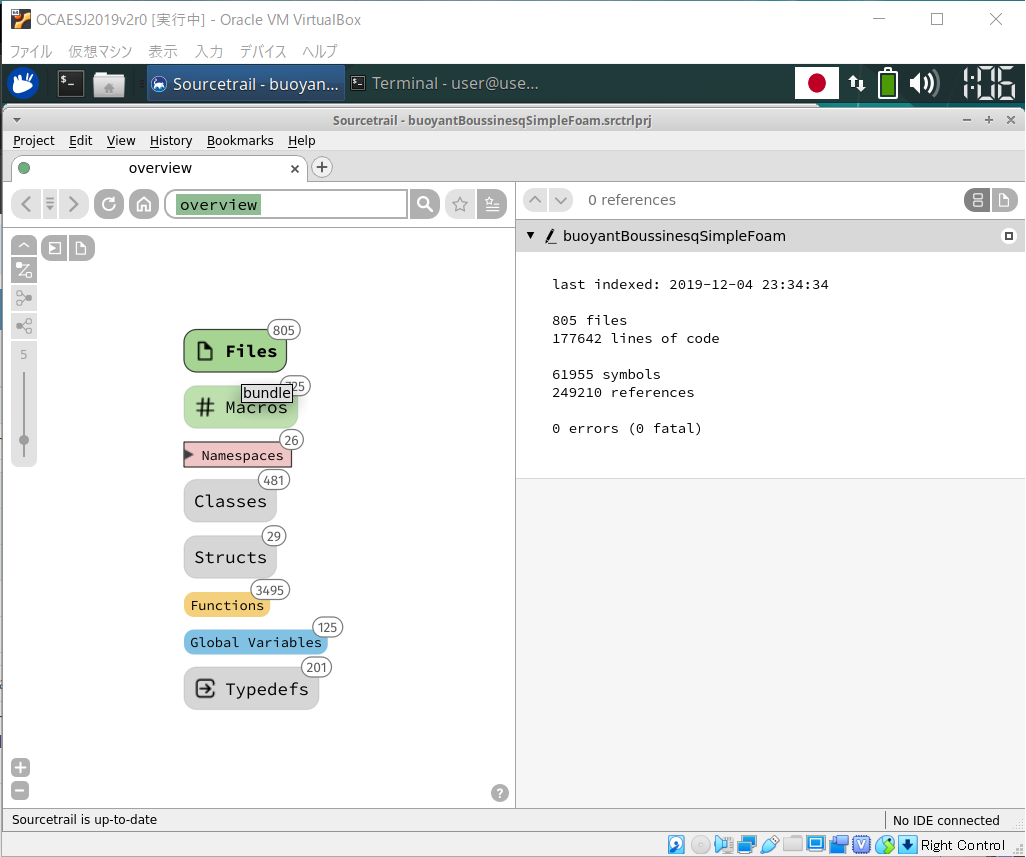
Task: Collapse the buoyantBoussinesqSimpleFoam code section
Action: tap(531, 236)
